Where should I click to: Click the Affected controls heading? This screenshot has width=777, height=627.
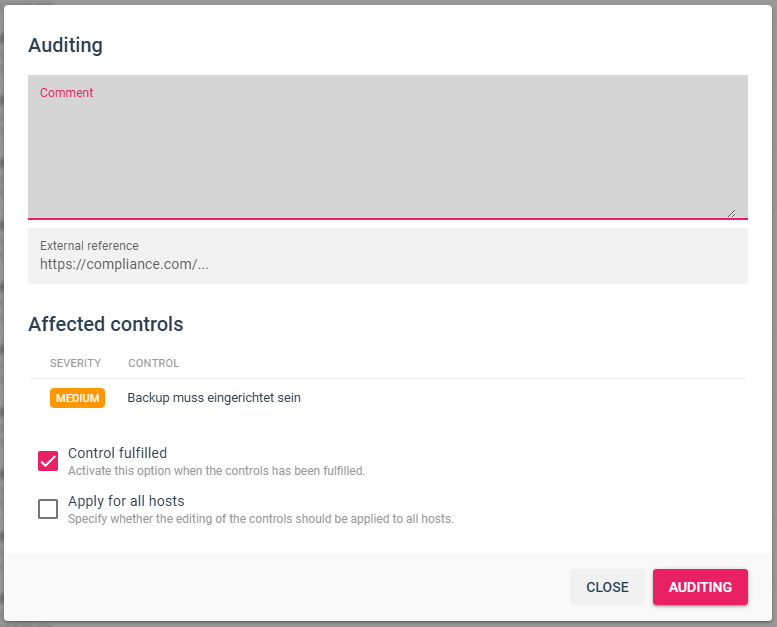coord(106,324)
